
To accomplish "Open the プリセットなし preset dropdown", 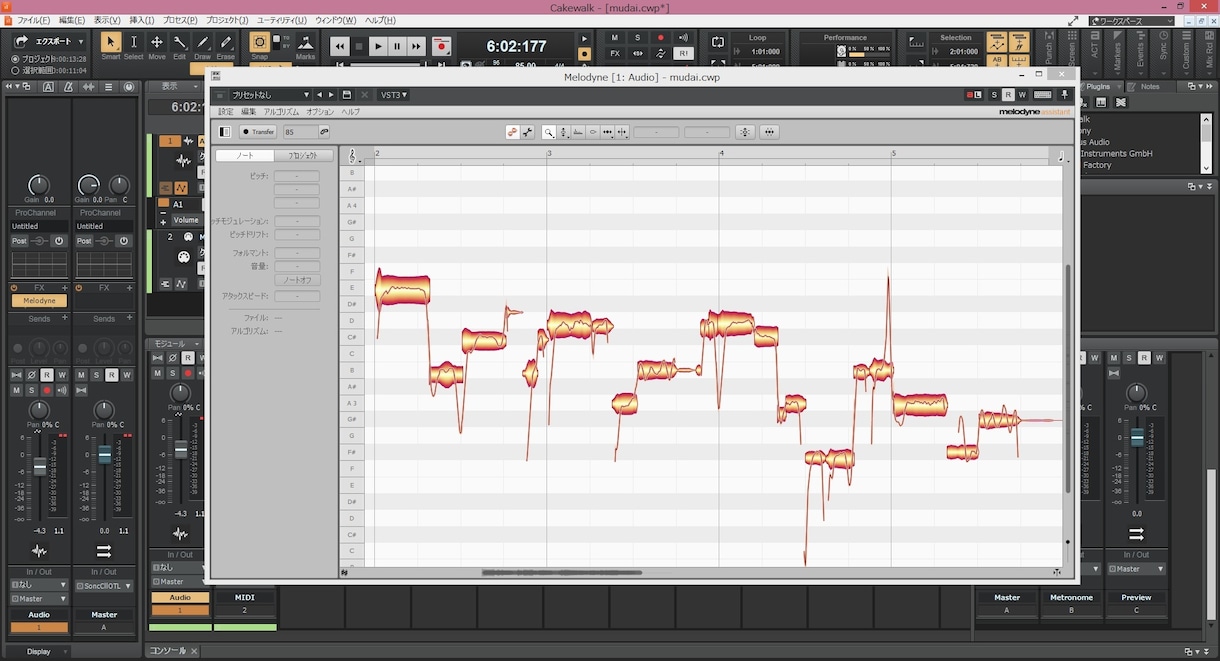I will click(x=270, y=95).
